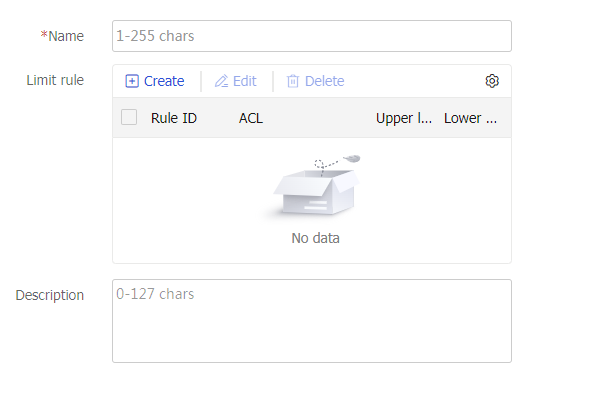Click the trash bin Delete icon
This screenshot has height=402, width=601.
point(293,81)
